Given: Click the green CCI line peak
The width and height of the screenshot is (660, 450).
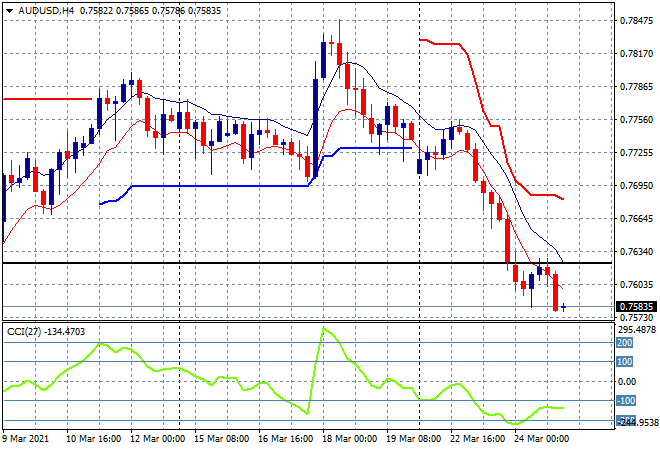Looking at the screenshot, I should click(x=323, y=329).
